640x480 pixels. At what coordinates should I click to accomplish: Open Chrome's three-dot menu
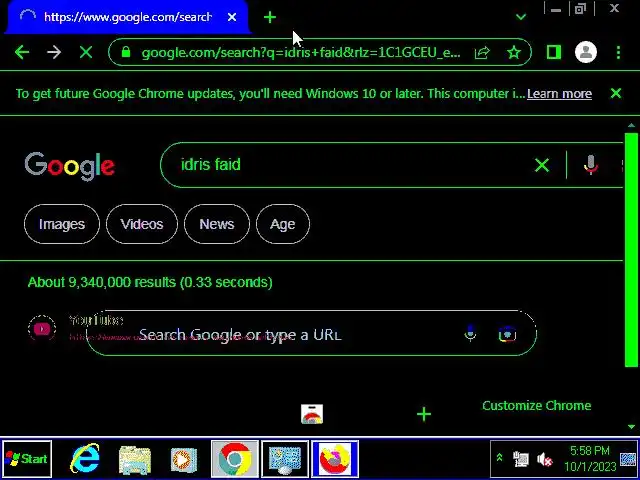click(x=618, y=52)
